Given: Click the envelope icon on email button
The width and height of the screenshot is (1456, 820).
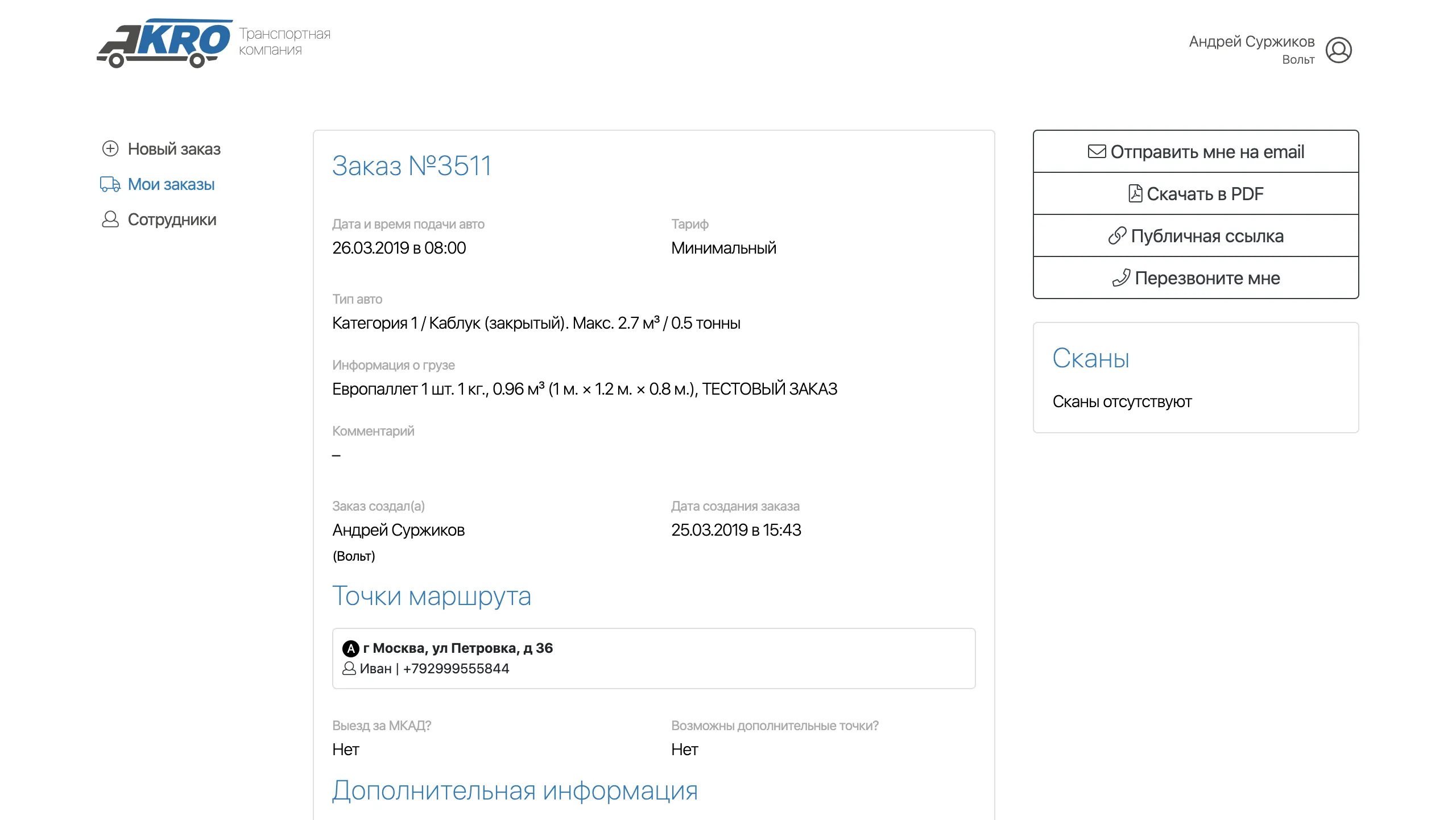Looking at the screenshot, I should pos(1097,151).
